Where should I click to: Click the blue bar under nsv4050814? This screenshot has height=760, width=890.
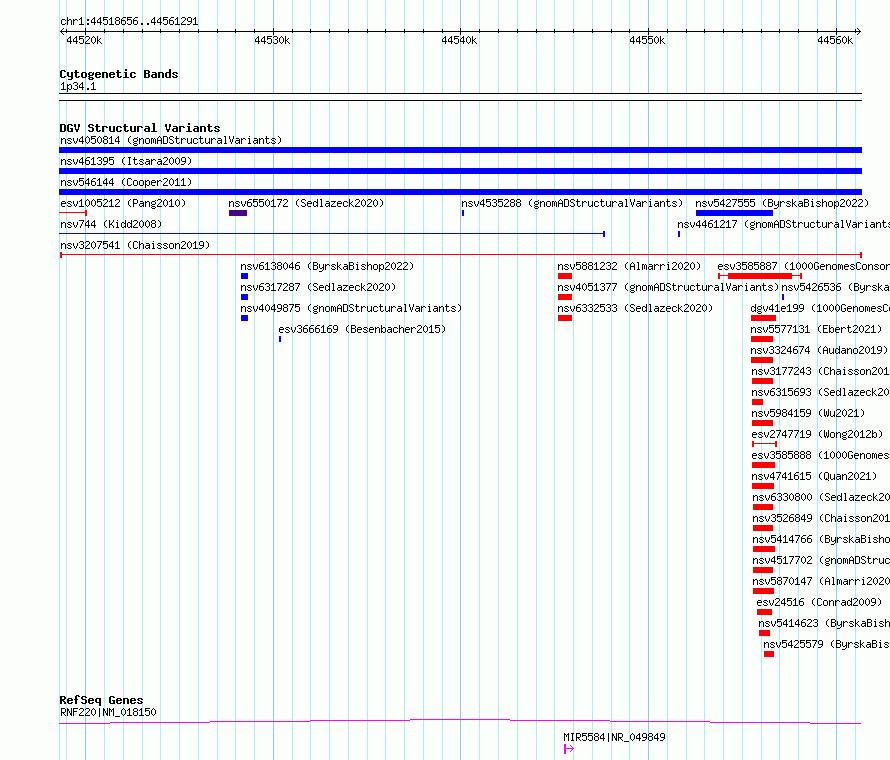[x=460, y=150]
